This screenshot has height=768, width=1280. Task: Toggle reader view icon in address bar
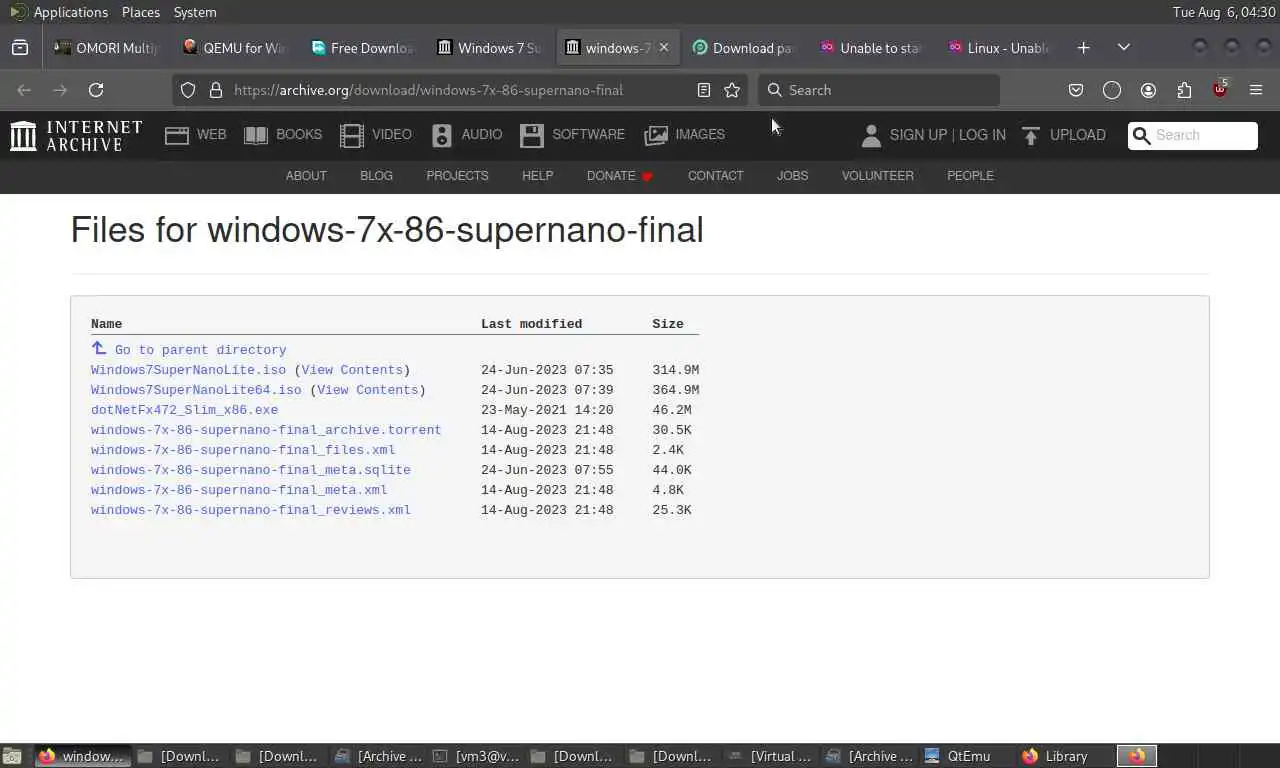click(704, 90)
